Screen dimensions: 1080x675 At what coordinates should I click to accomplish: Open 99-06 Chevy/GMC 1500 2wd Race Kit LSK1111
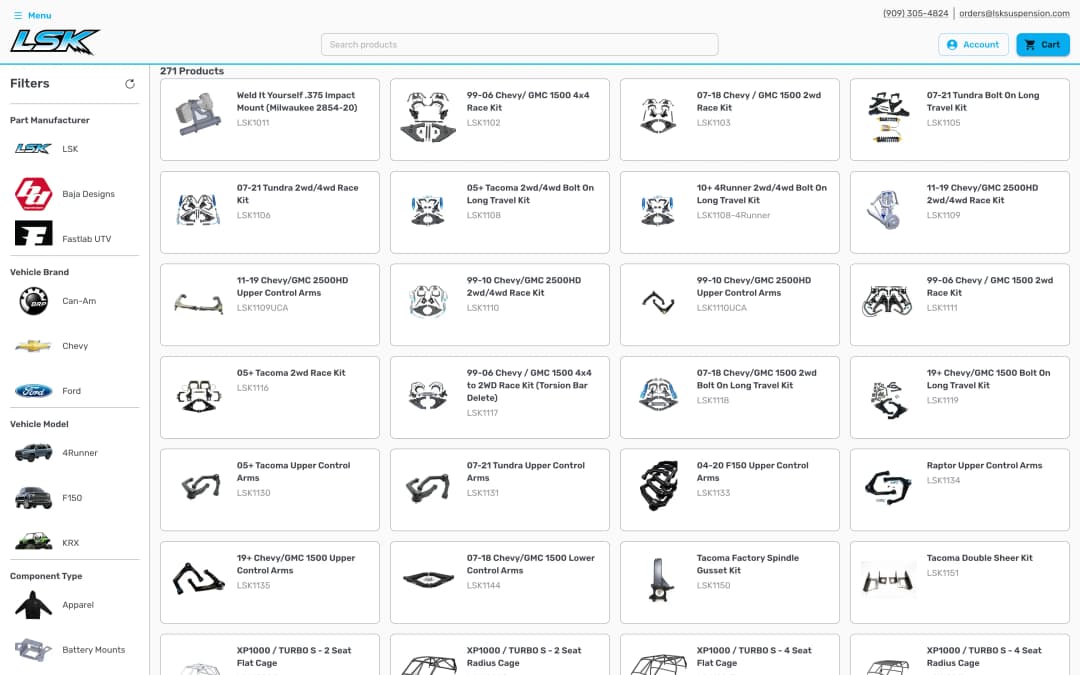(x=959, y=304)
